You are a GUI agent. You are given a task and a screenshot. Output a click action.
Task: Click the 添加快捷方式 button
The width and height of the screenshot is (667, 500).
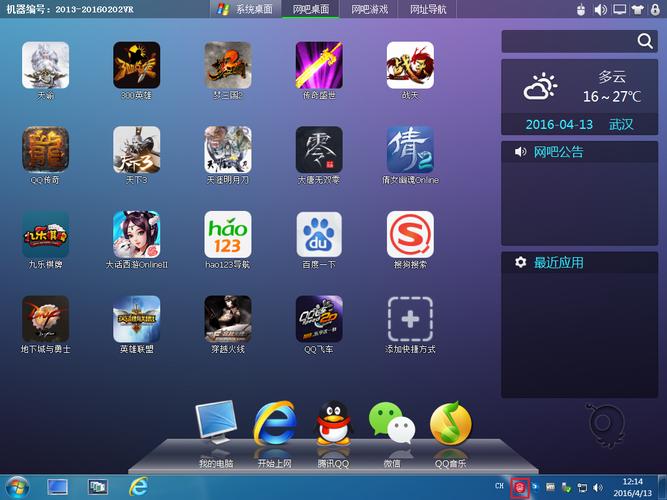(x=410, y=320)
